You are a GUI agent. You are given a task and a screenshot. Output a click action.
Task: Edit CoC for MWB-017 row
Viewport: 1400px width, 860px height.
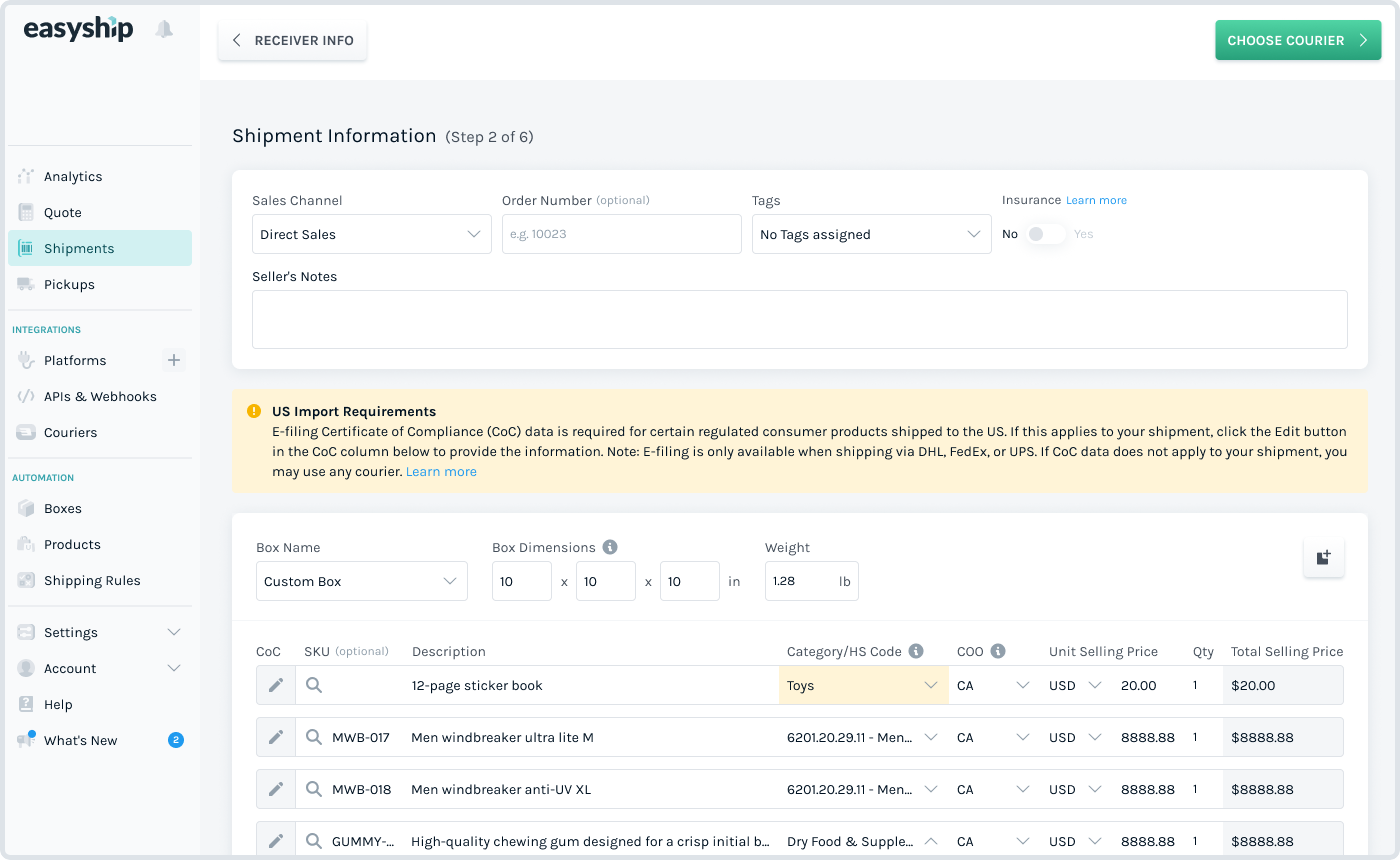coord(276,737)
